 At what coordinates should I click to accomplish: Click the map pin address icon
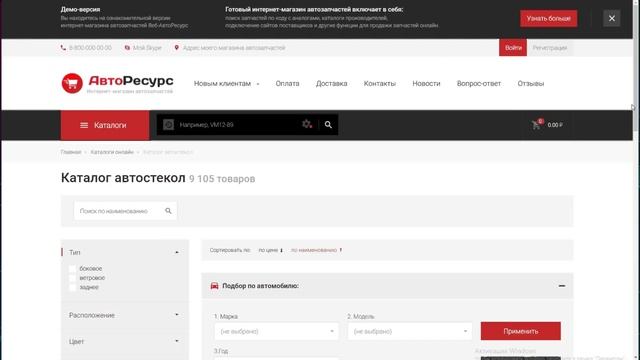pos(176,48)
